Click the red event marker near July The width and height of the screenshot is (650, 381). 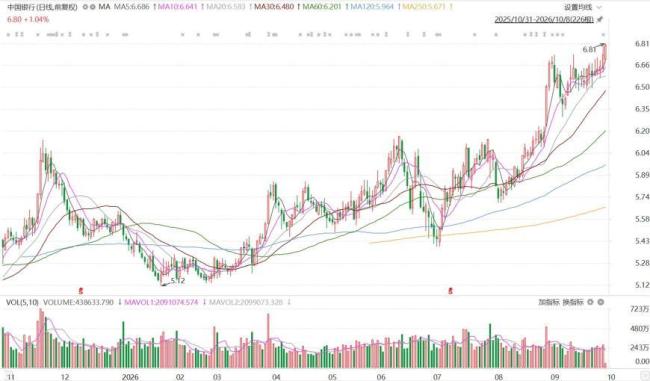(450, 291)
